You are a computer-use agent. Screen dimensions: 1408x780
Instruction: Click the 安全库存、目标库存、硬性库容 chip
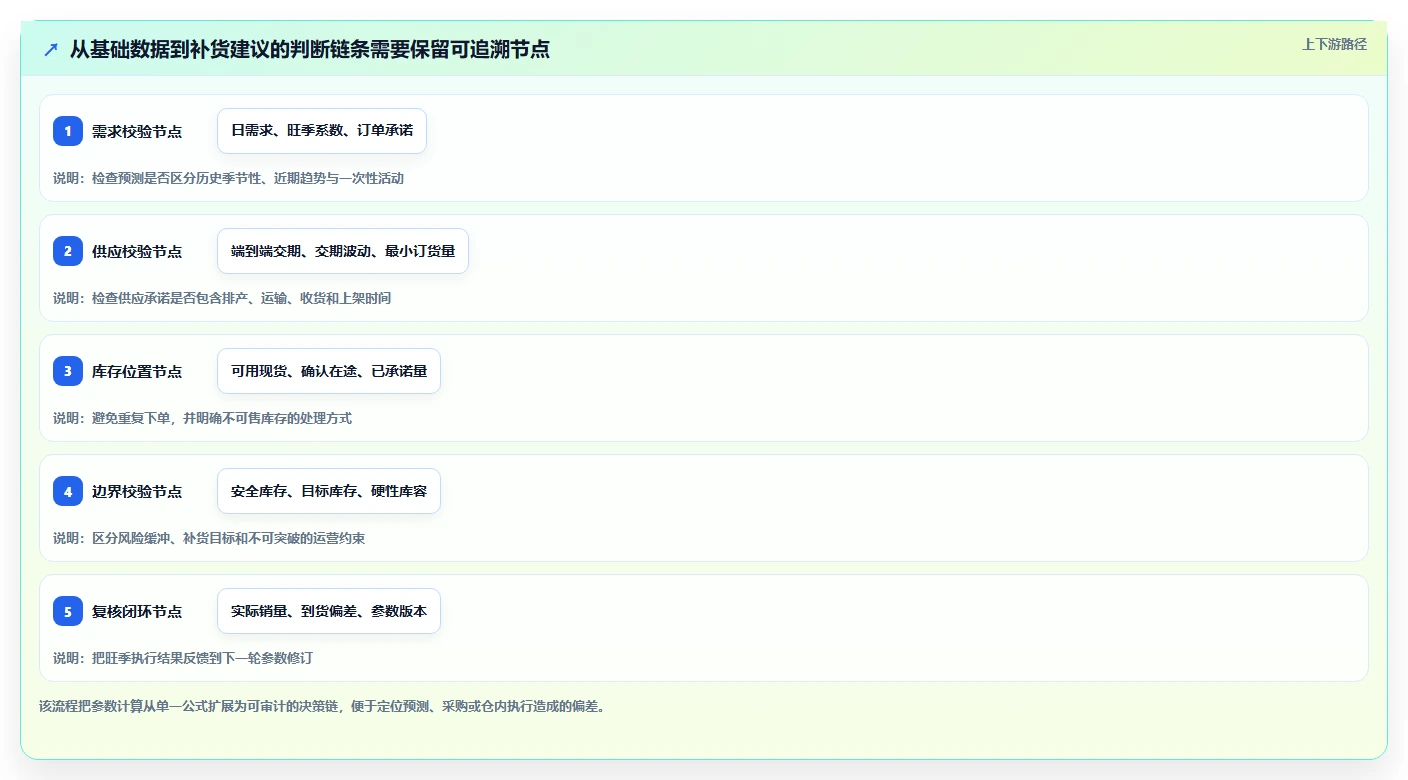pos(329,491)
